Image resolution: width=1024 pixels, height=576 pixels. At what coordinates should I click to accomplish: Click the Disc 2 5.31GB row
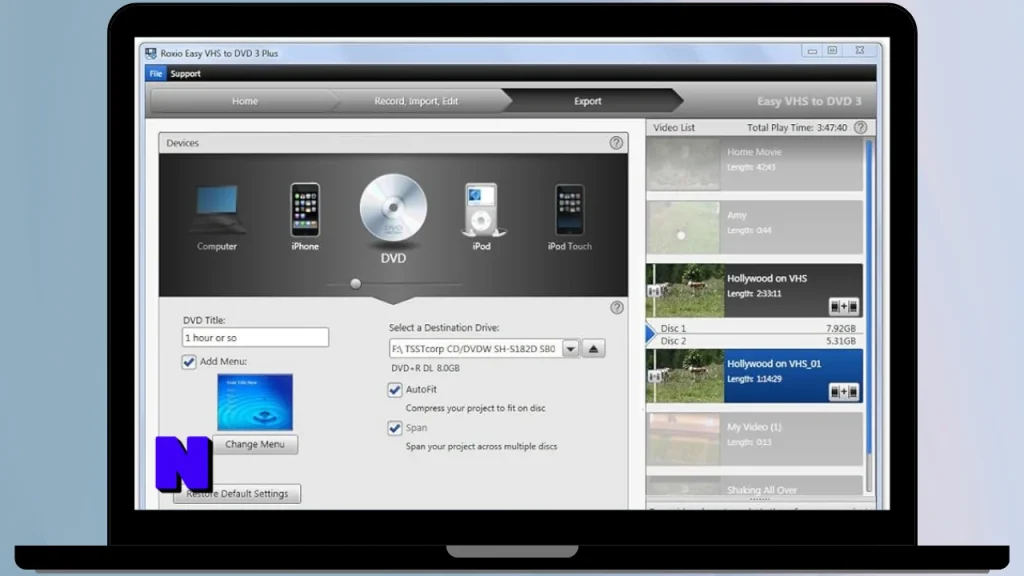tap(758, 341)
